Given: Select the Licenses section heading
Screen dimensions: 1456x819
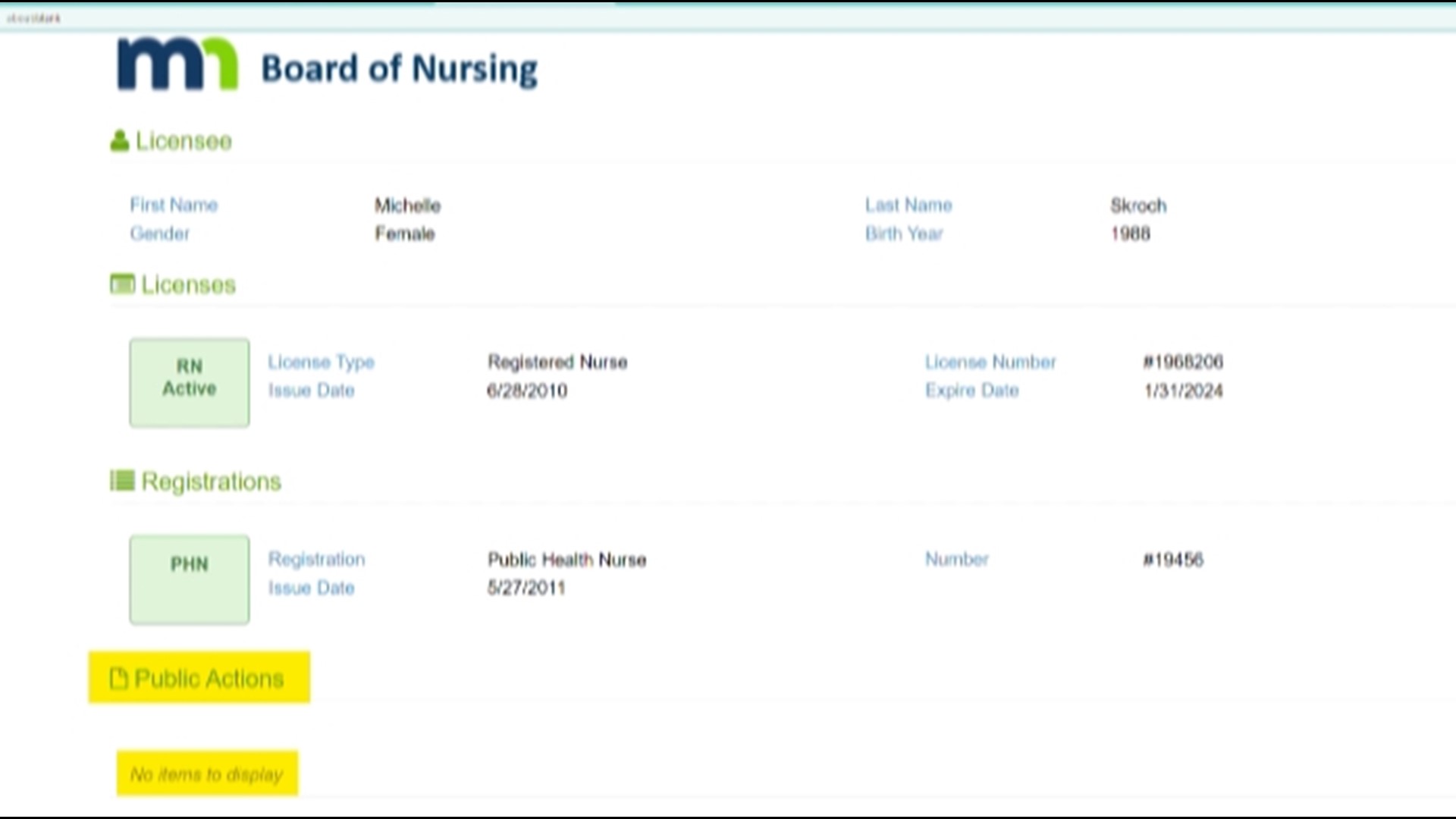Looking at the screenshot, I should (187, 284).
